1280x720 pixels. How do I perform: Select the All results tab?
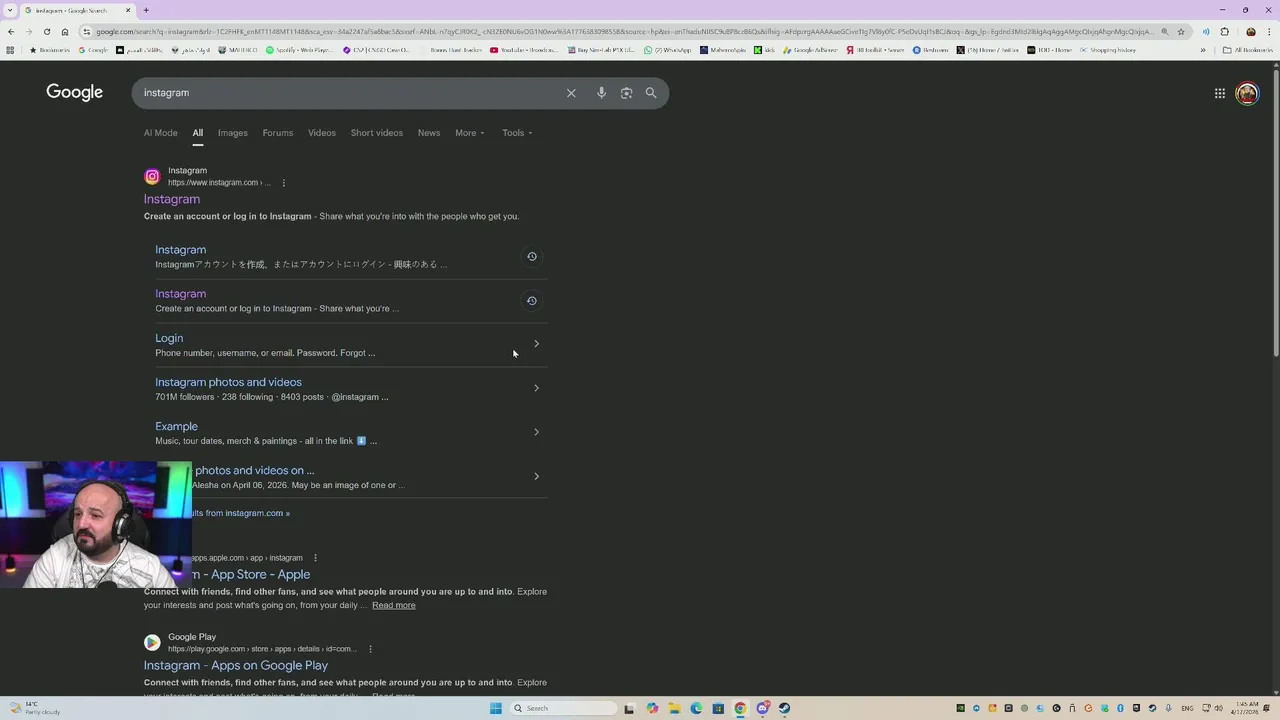click(x=197, y=133)
